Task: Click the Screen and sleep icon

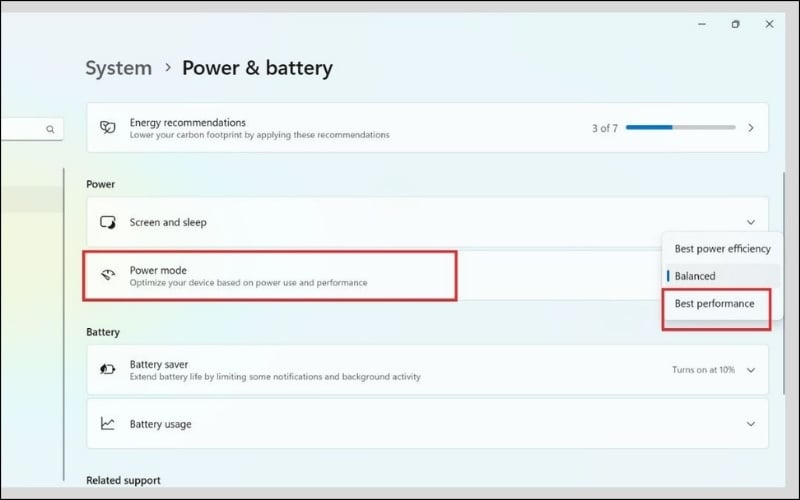Action: click(x=108, y=222)
